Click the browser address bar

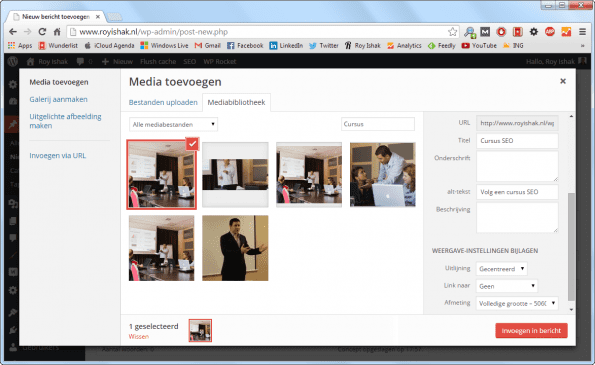[262, 32]
